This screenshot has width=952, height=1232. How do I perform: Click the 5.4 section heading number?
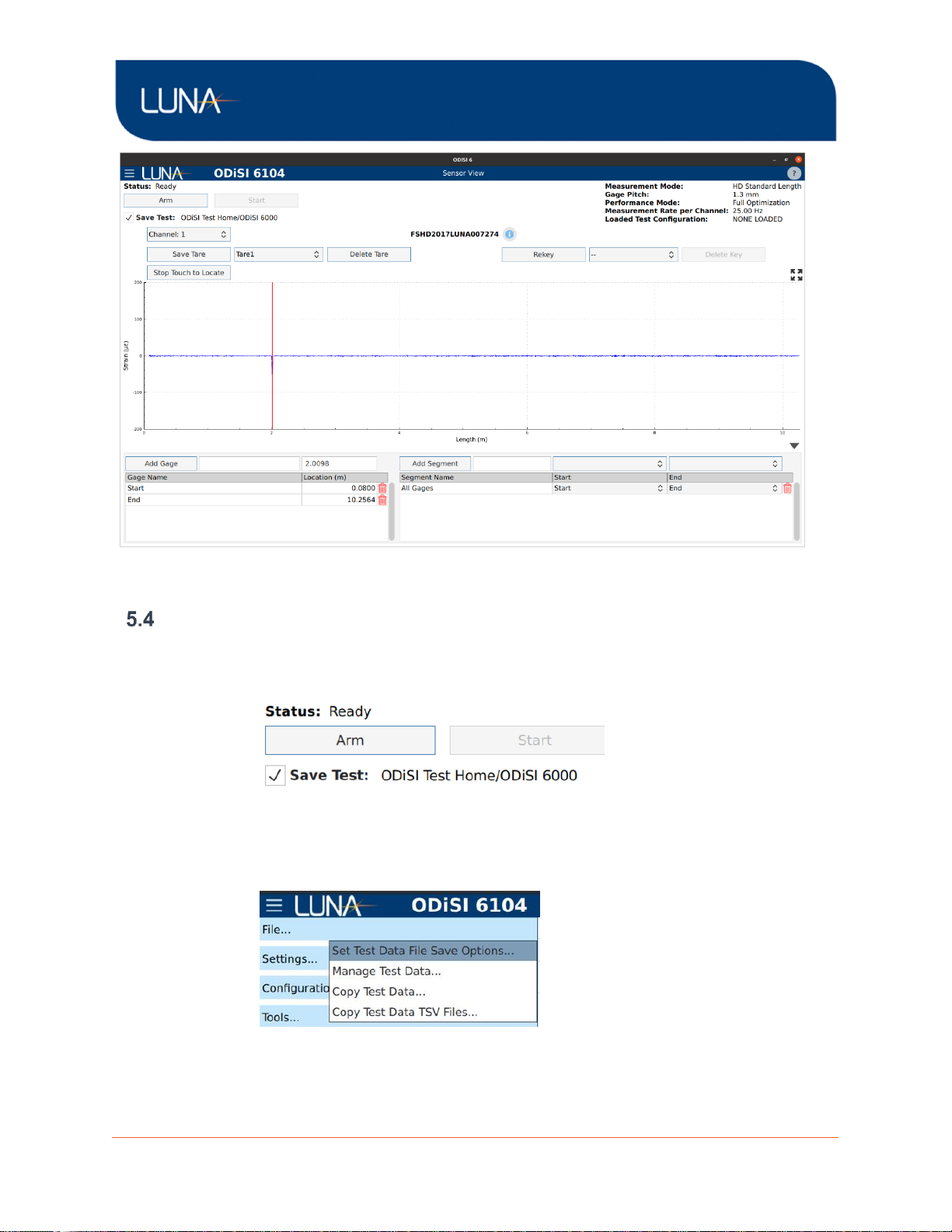[140, 619]
